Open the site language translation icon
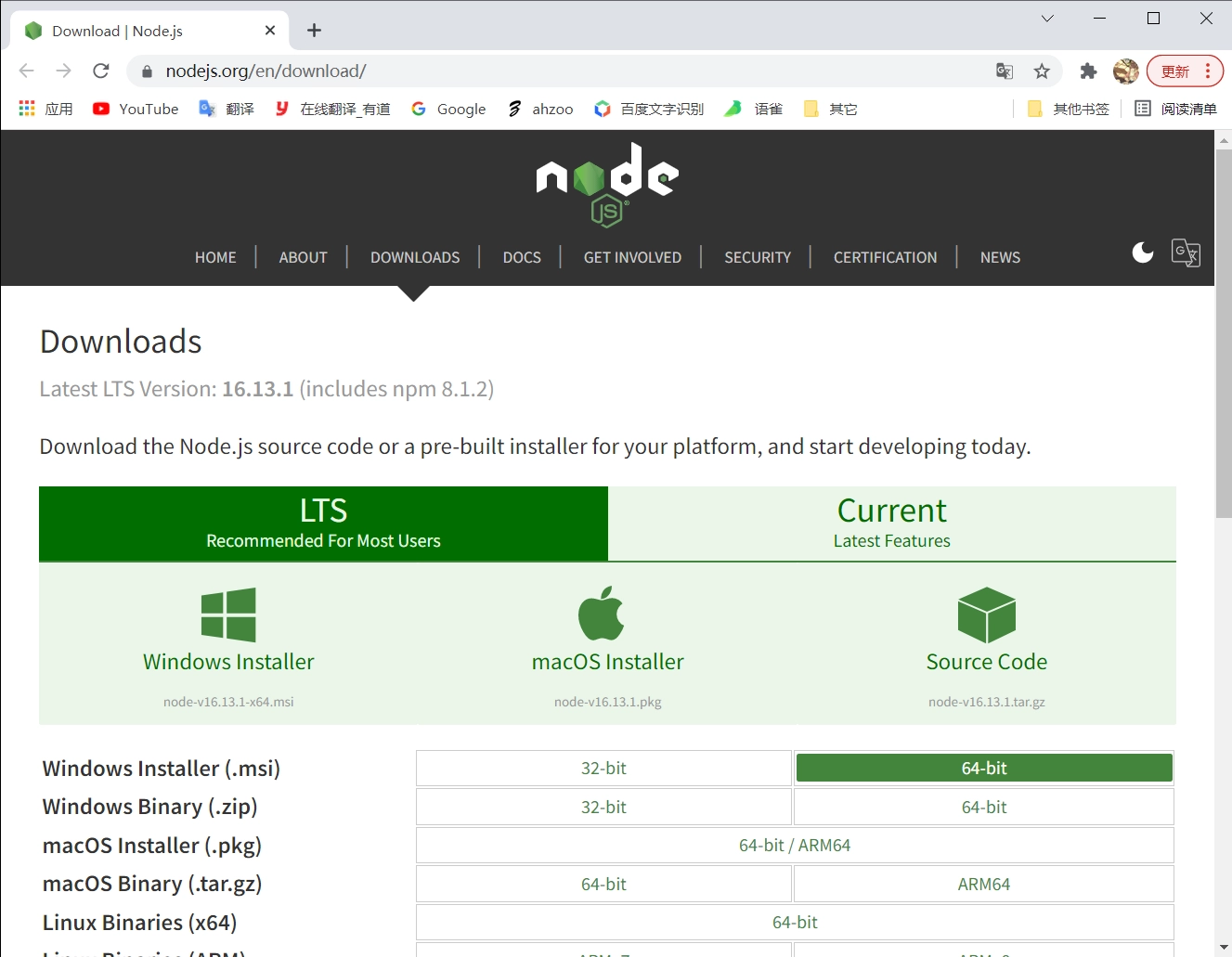1232x957 pixels. point(1186,252)
